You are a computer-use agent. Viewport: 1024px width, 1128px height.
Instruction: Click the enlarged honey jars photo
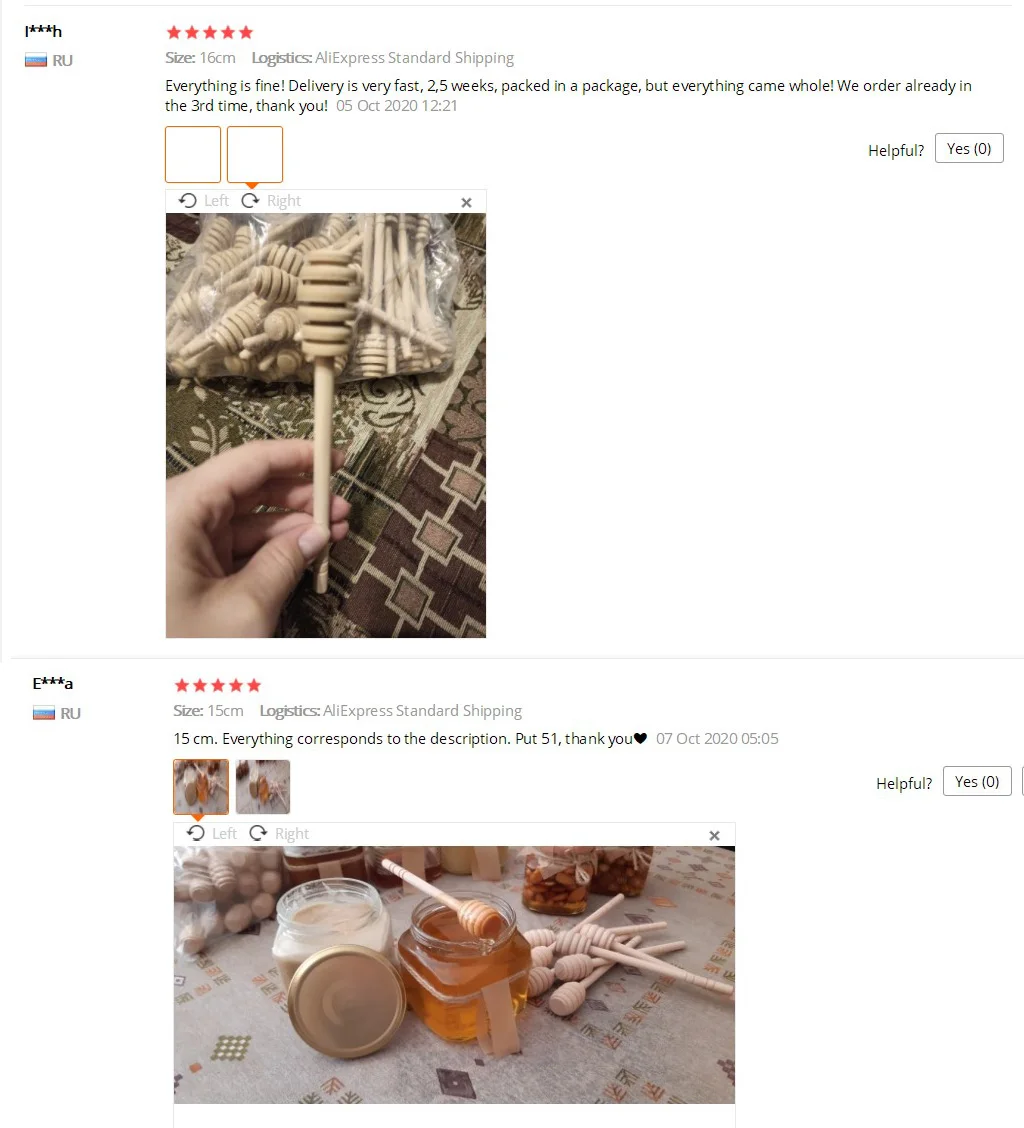(454, 975)
